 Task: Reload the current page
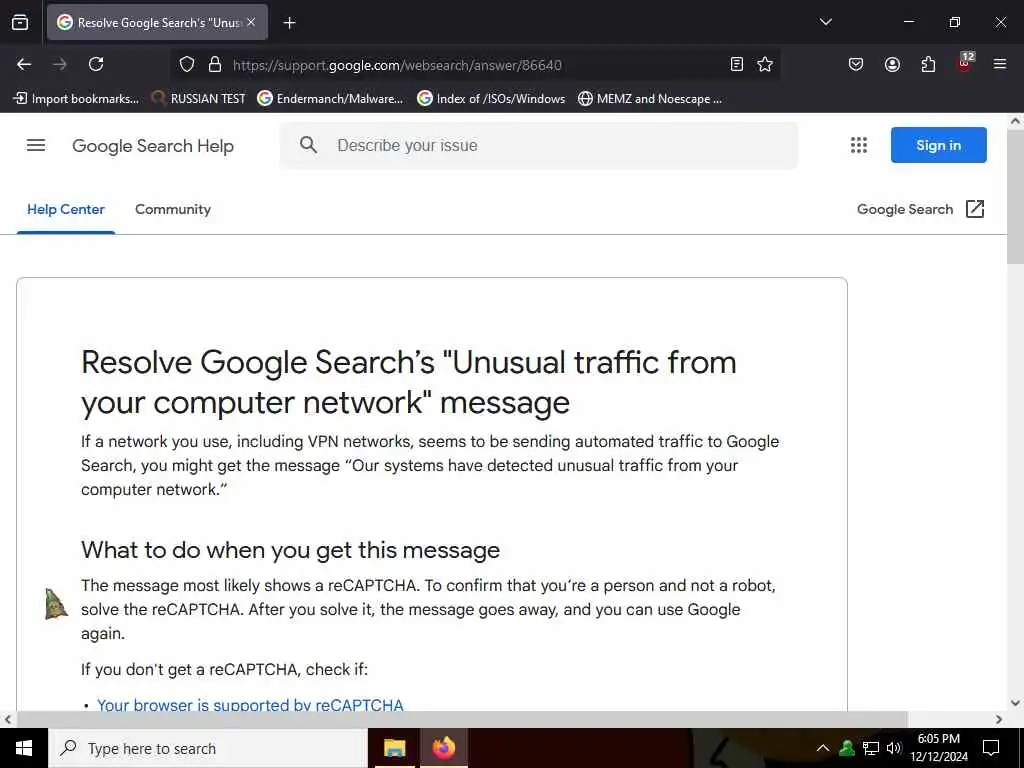(96, 64)
